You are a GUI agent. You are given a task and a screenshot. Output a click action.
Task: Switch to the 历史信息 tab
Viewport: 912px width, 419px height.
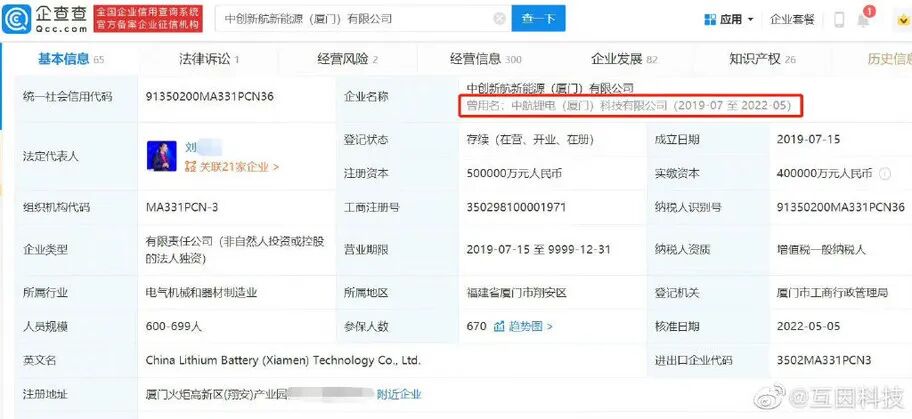tap(889, 59)
